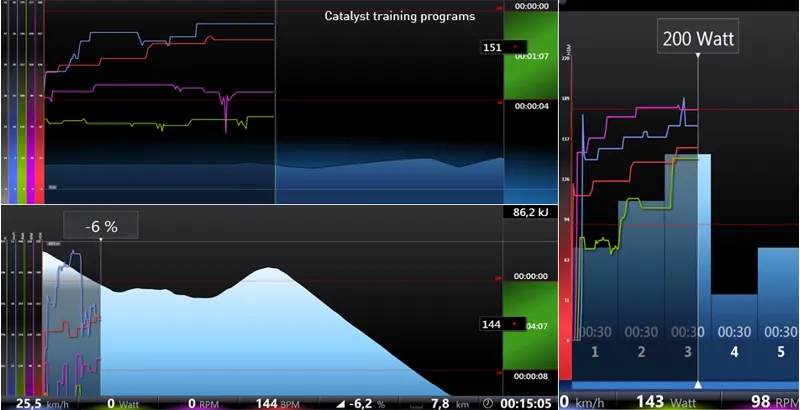
Task: Select interval bar number 4
Action: pos(734,338)
